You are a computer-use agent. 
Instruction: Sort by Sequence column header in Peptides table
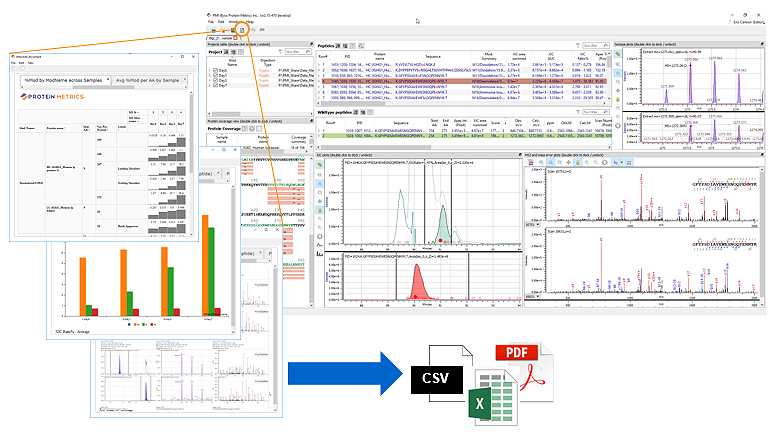click(433, 56)
